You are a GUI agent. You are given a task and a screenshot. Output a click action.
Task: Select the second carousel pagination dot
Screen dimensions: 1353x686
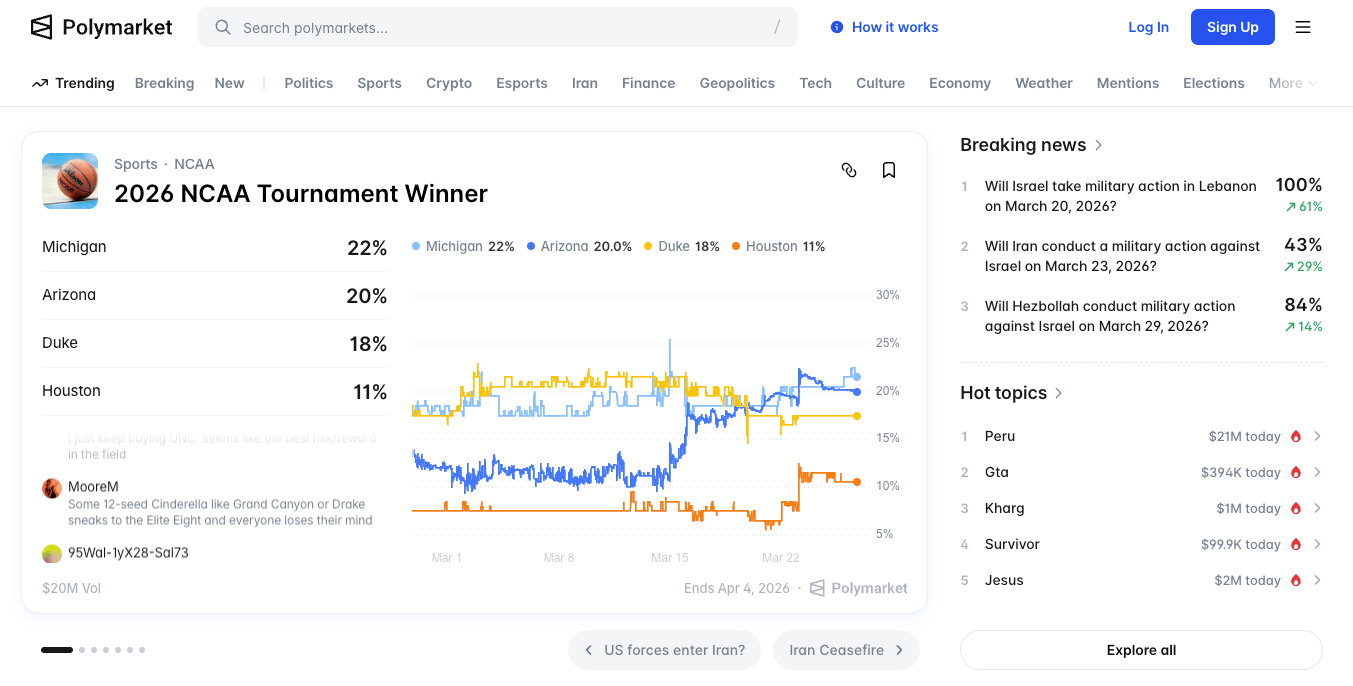click(x=82, y=650)
